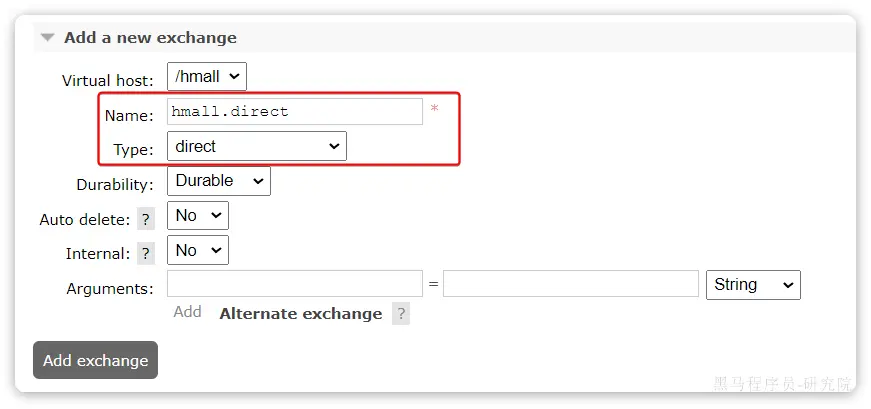871x409 pixels.
Task: Click the 'Virtual host:' label
Action: tap(108, 80)
